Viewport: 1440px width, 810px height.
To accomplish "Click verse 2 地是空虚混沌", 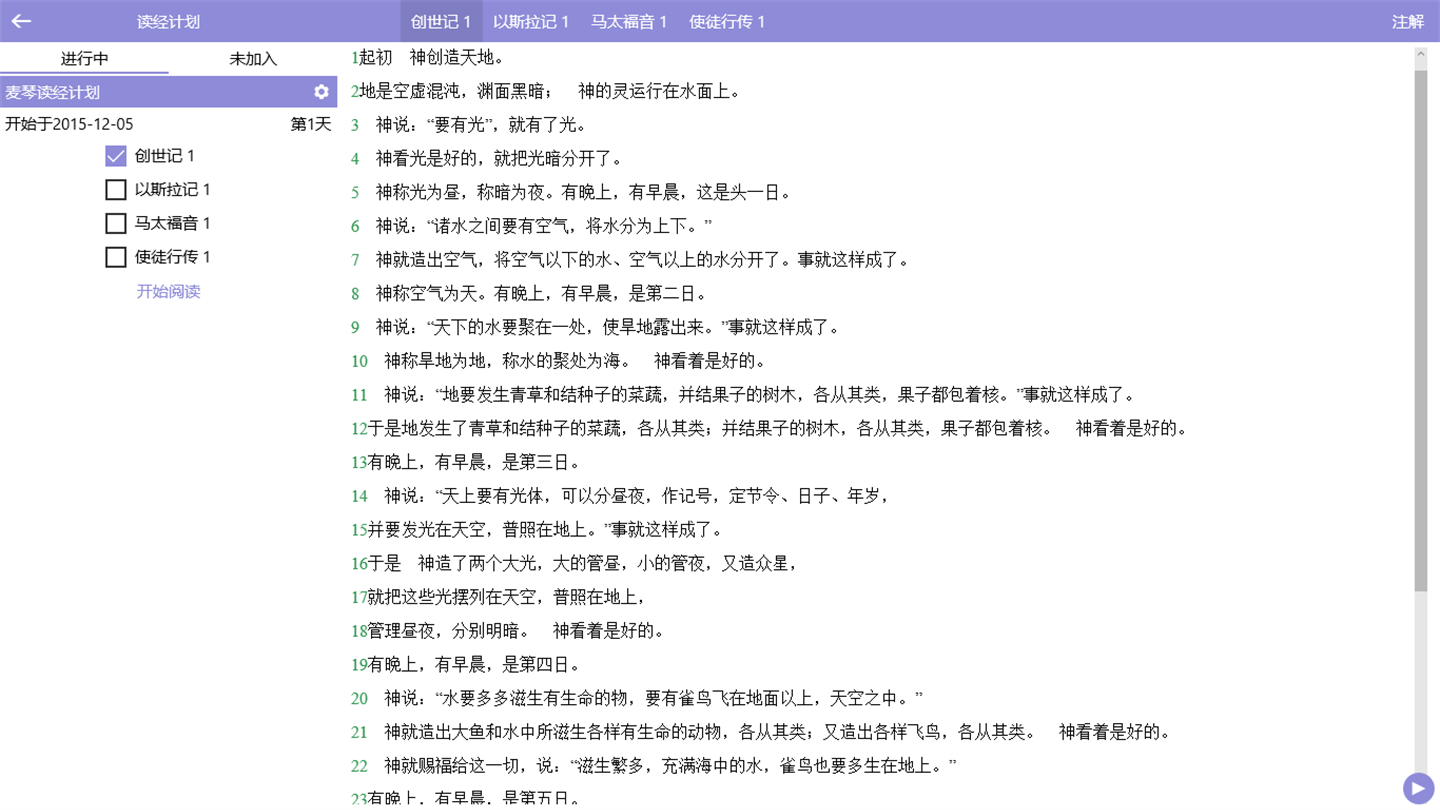I will (546, 92).
